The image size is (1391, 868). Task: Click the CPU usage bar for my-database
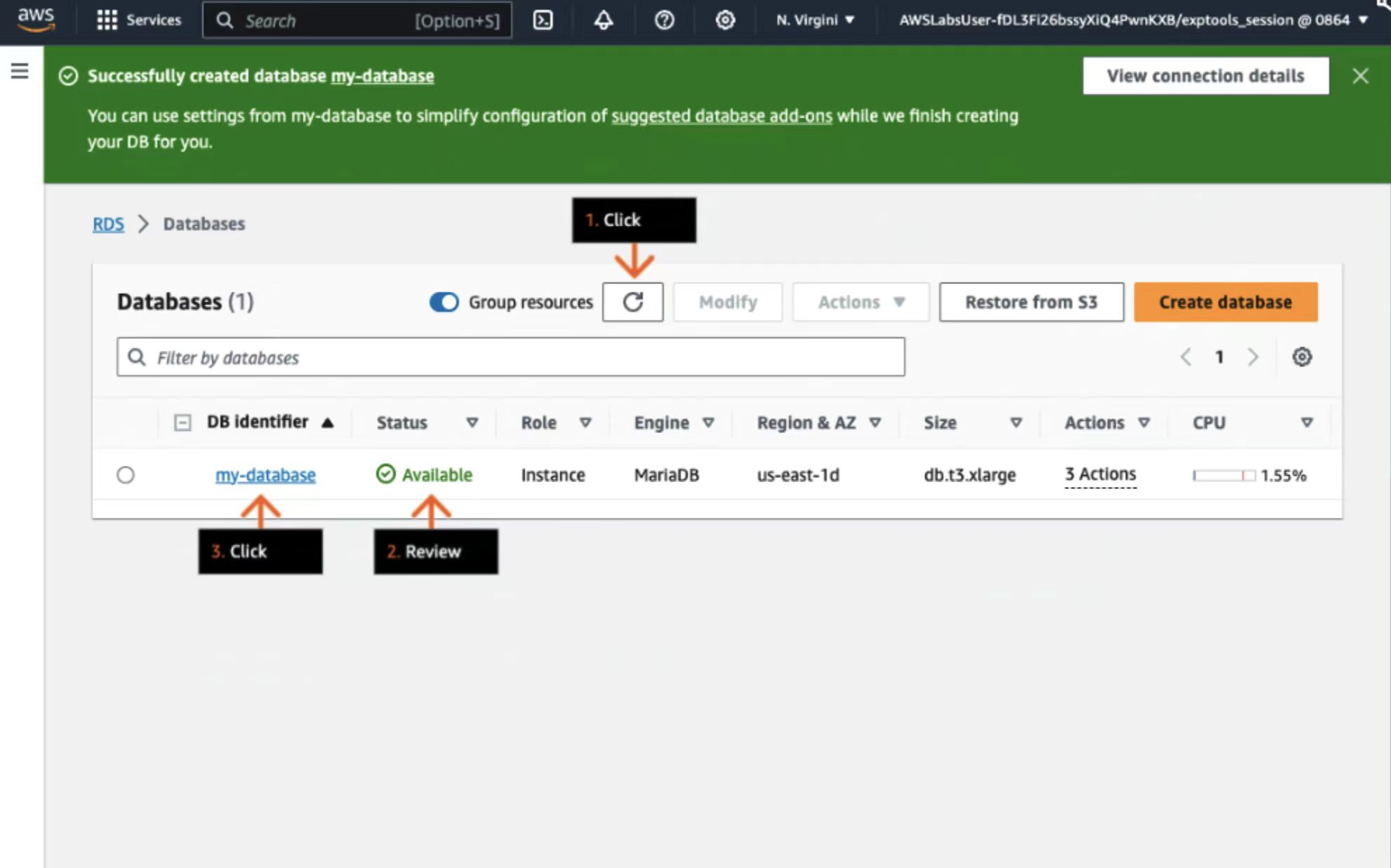pyautogui.click(x=1224, y=476)
